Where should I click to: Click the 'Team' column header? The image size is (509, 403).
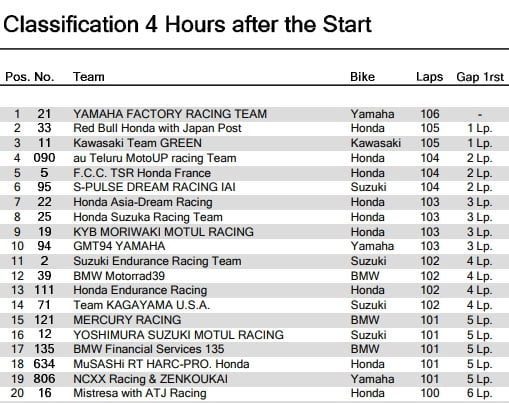89,77
